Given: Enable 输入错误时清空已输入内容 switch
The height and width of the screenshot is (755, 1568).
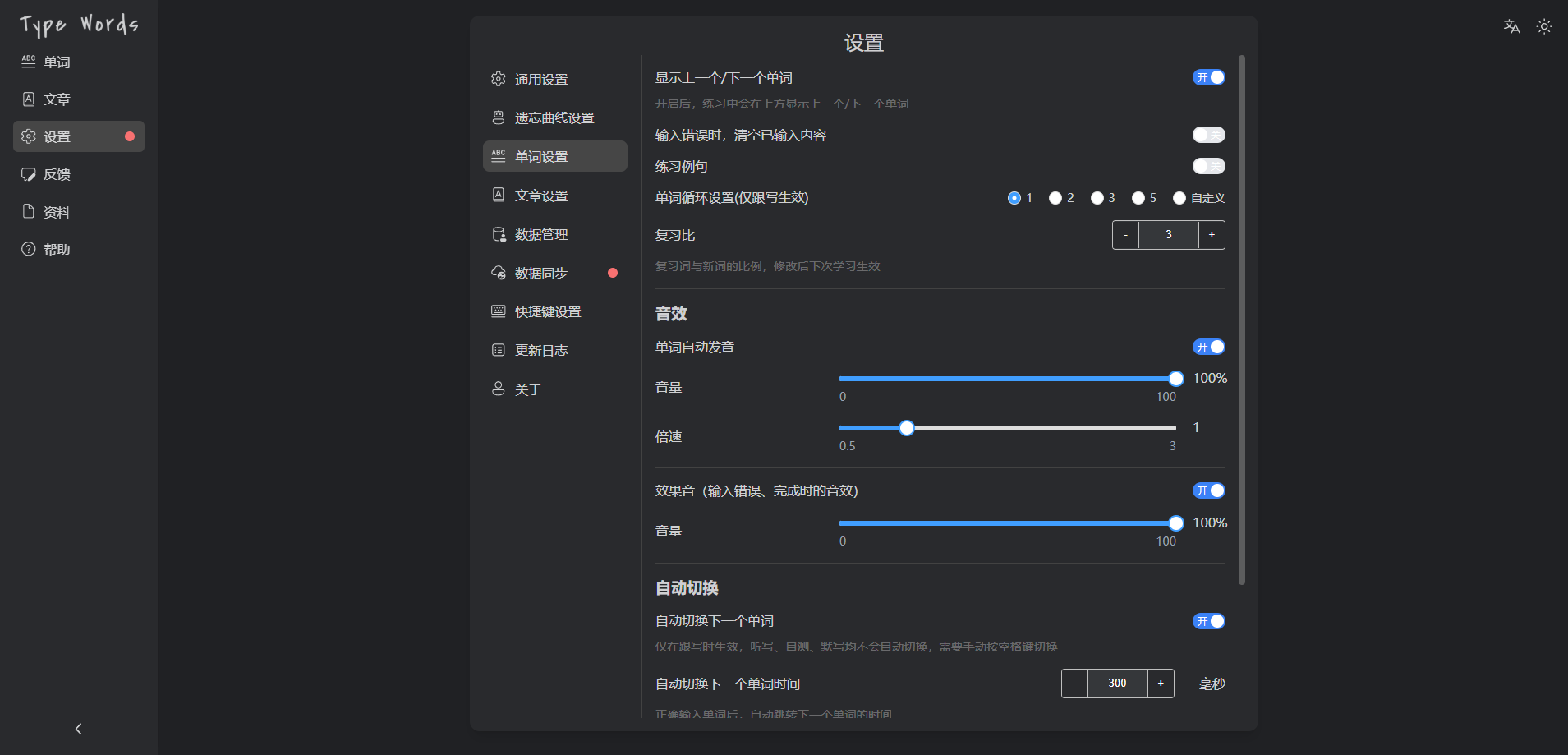Looking at the screenshot, I should 1208,135.
